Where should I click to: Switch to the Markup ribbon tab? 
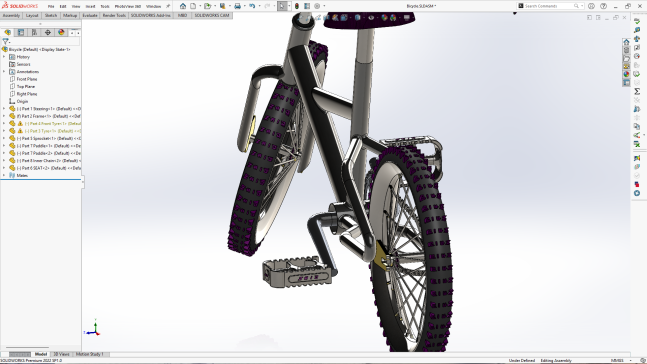(x=70, y=15)
